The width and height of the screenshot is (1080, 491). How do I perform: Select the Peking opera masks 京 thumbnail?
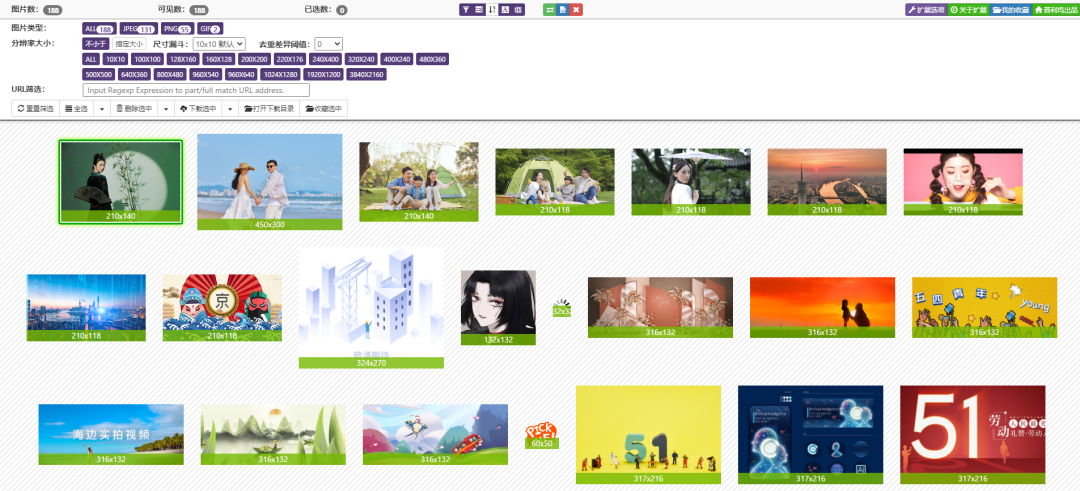[222, 307]
